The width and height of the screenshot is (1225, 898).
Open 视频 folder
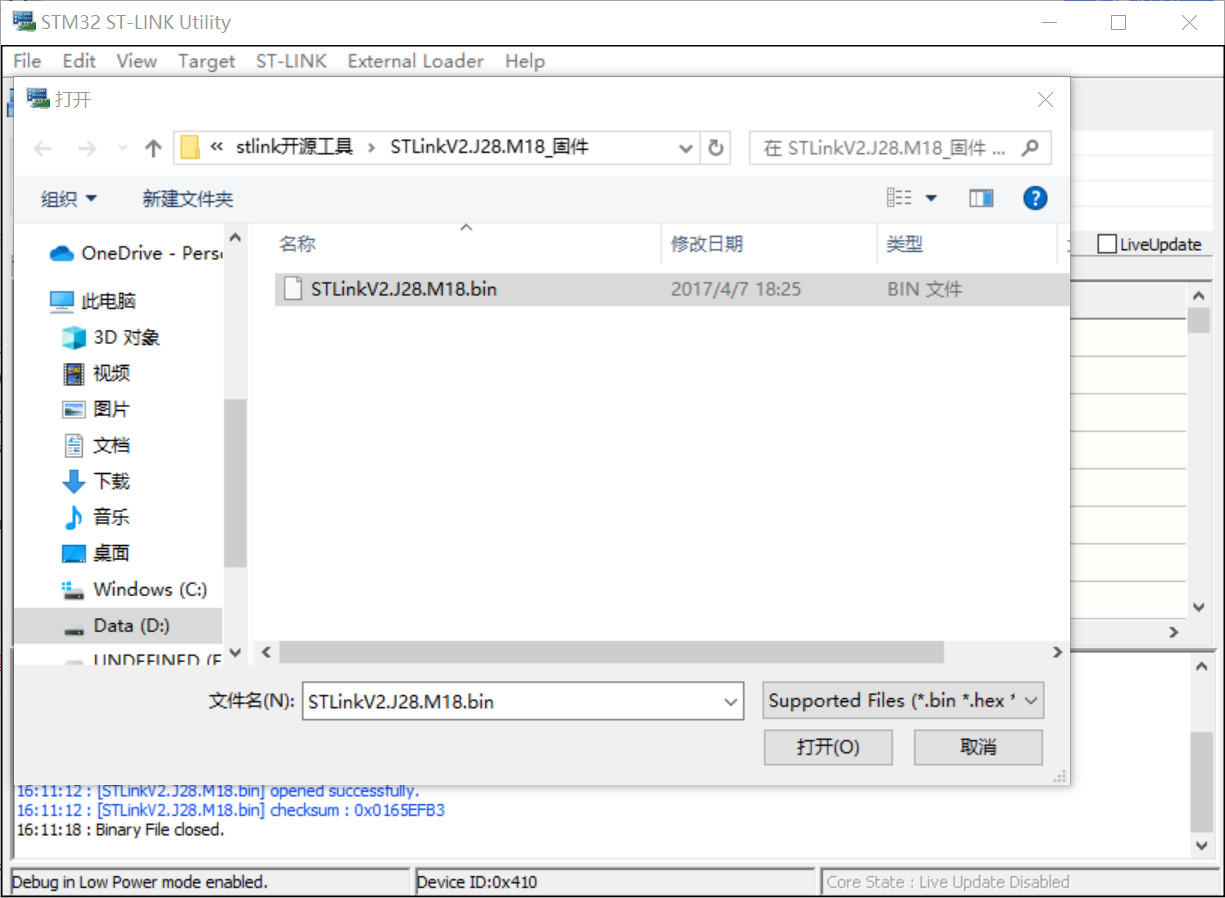pos(96,373)
